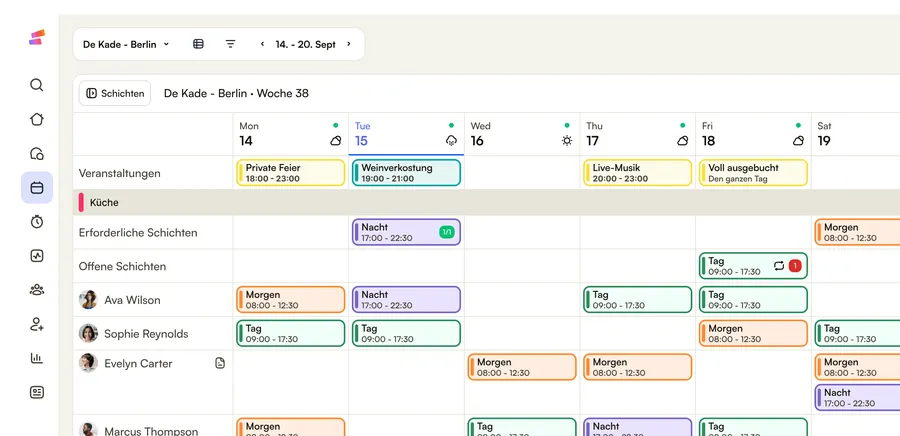
Task: Open the Private Feier event
Action: (x=290, y=173)
